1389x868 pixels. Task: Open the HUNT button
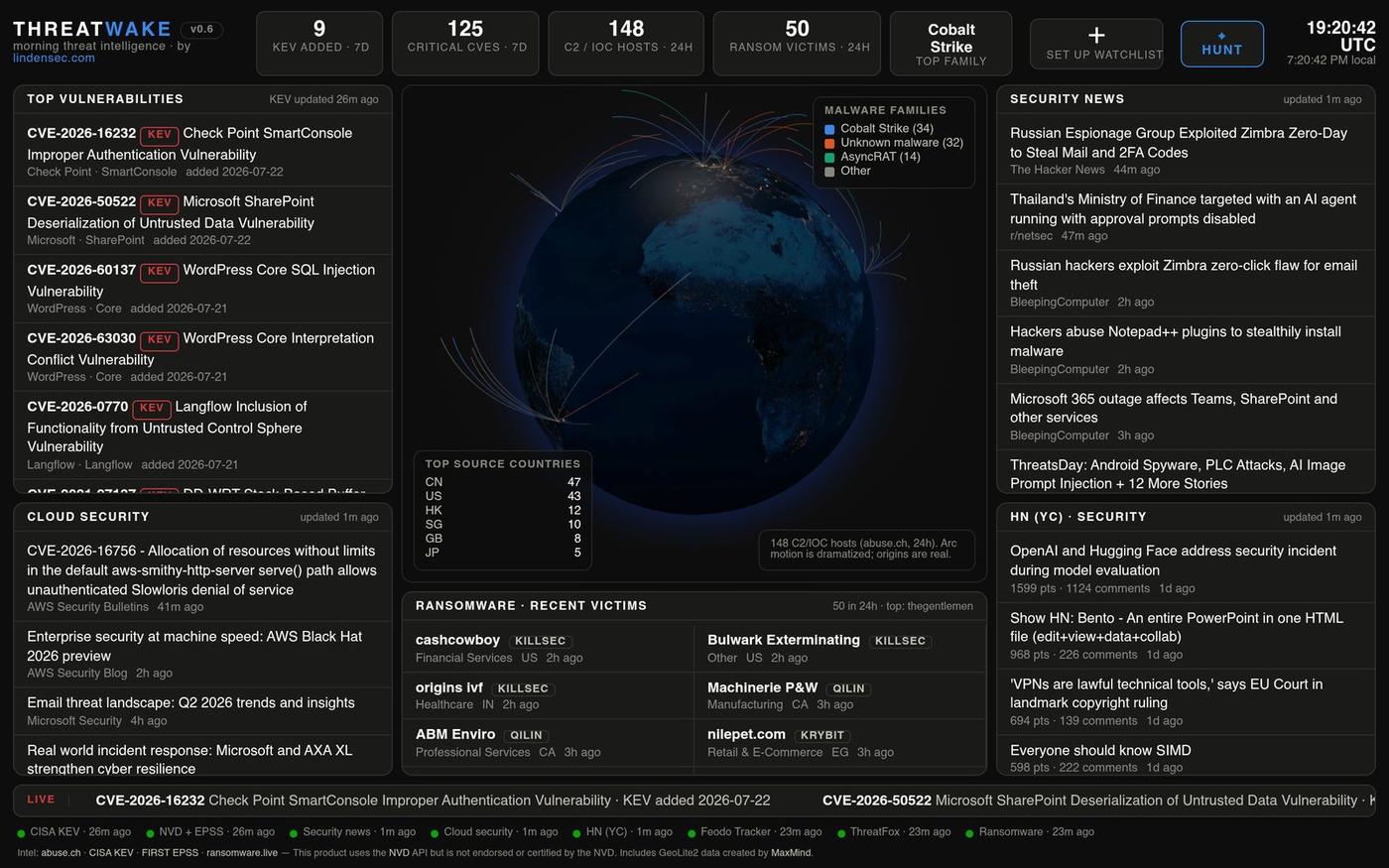click(x=1221, y=44)
